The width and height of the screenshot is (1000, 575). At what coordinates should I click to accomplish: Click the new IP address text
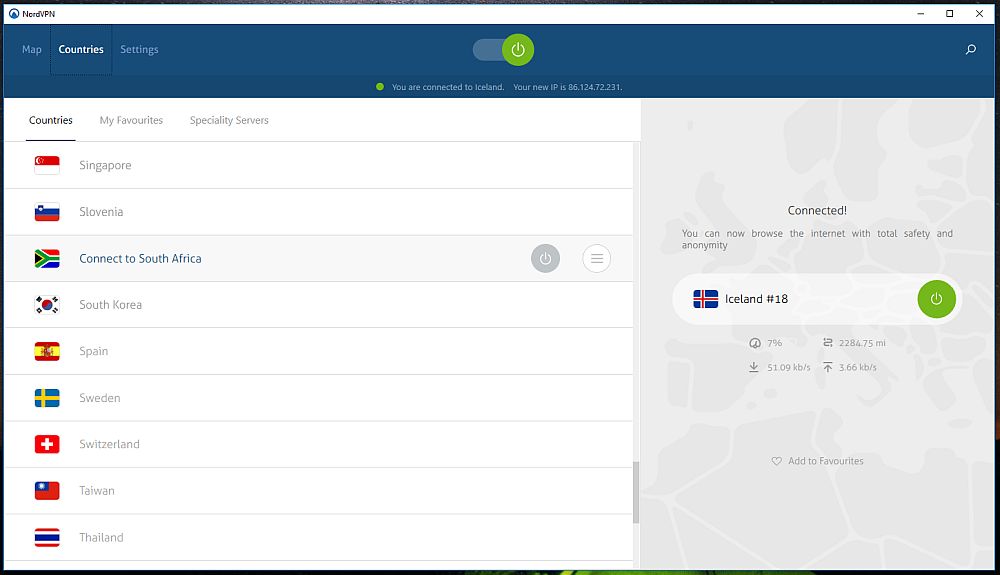pos(568,87)
